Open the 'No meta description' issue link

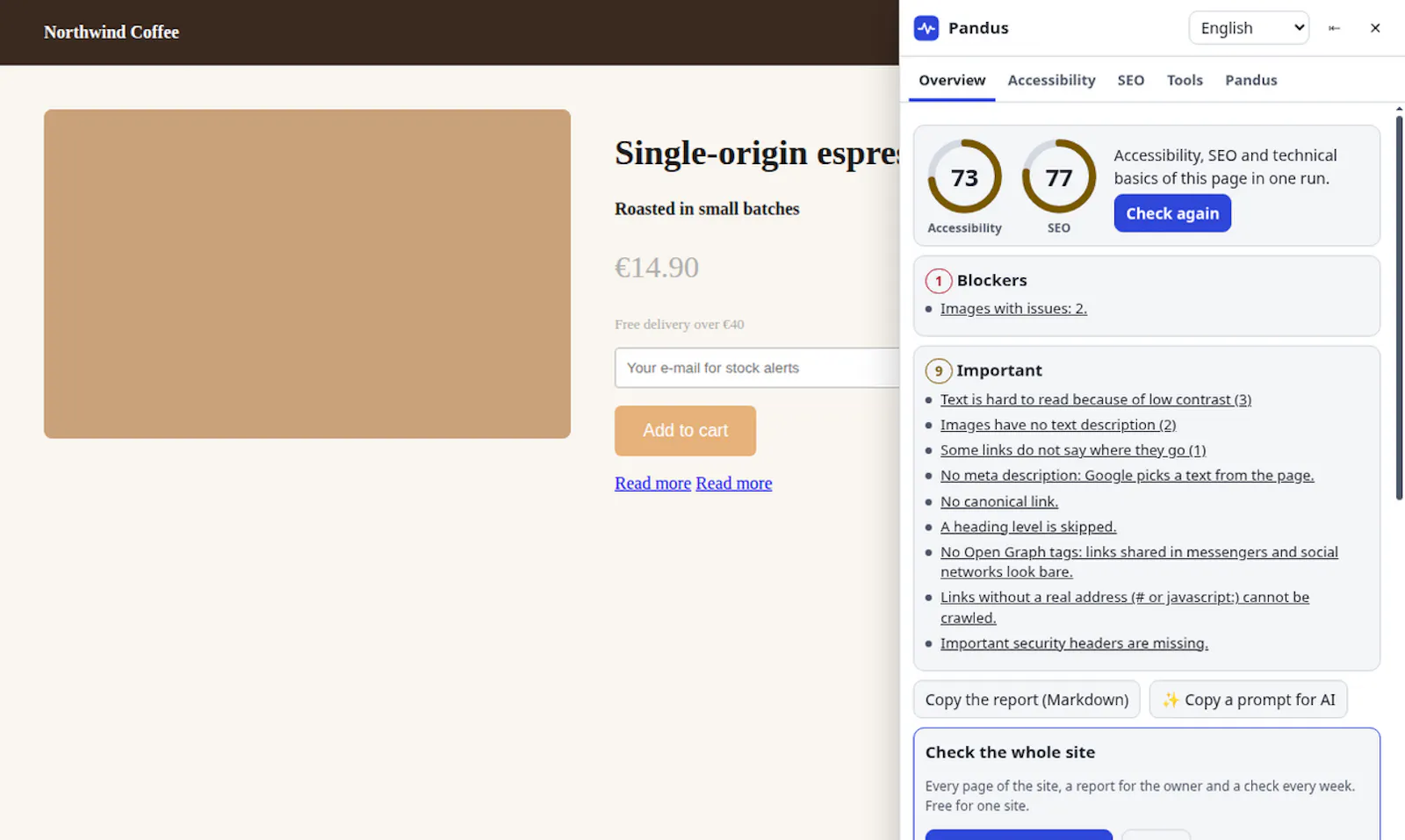tap(1128, 476)
